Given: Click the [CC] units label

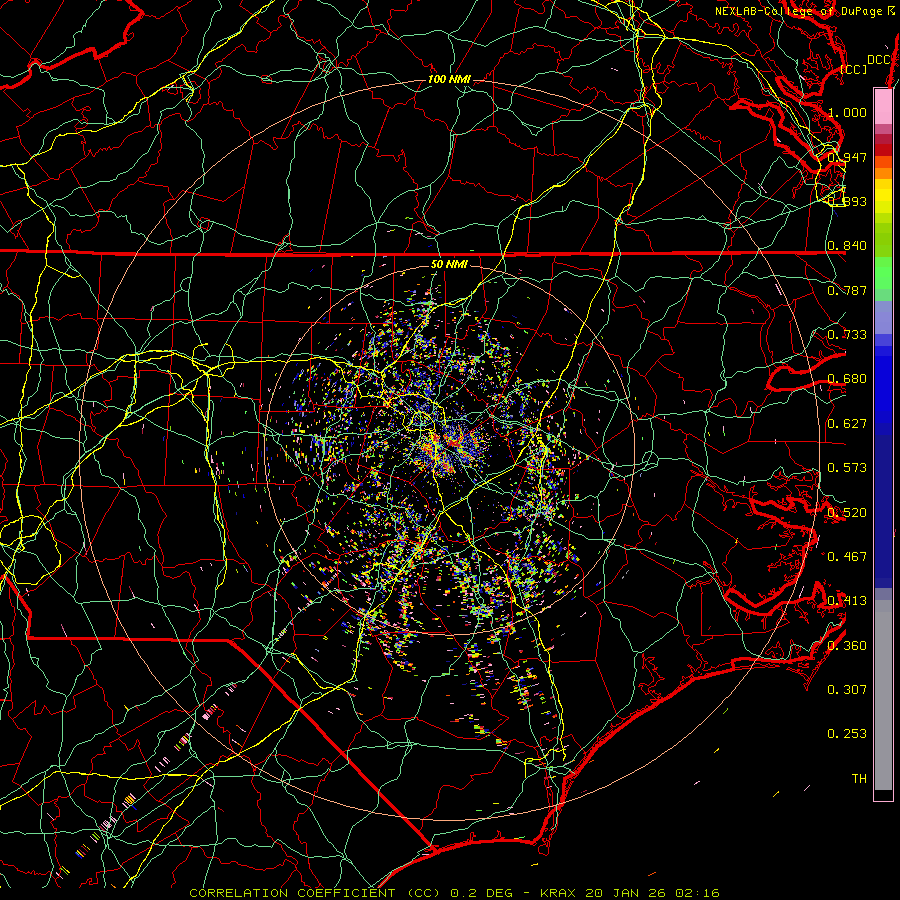Looking at the screenshot, I should [x=854, y=69].
